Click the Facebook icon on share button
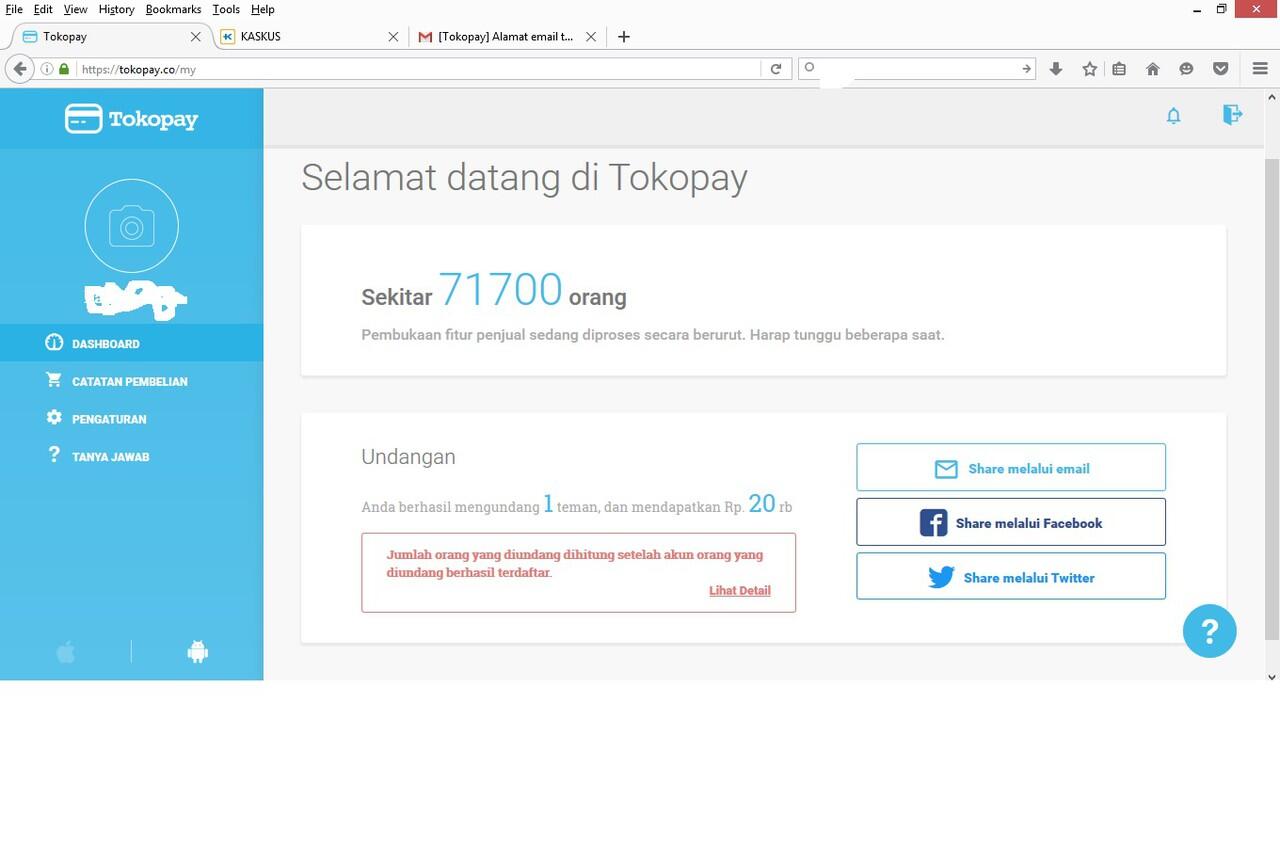This screenshot has width=1280, height=847. [932, 521]
